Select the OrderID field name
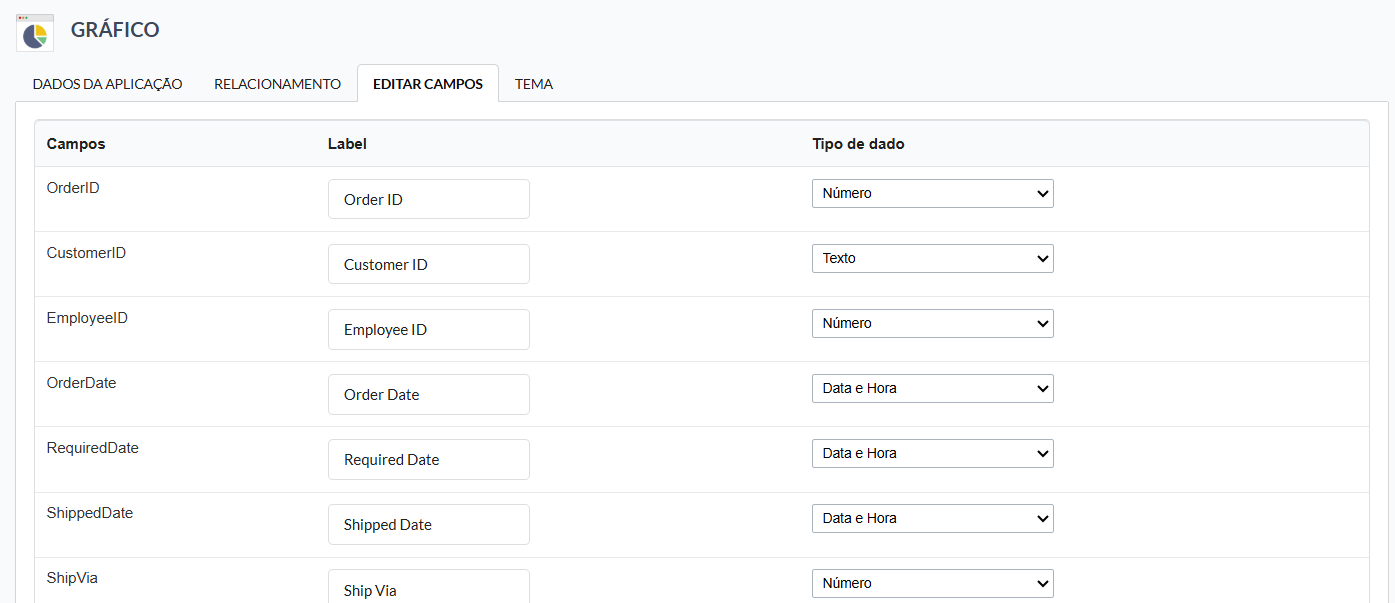Viewport: 1395px width, 603px height. pyautogui.click(x=73, y=187)
